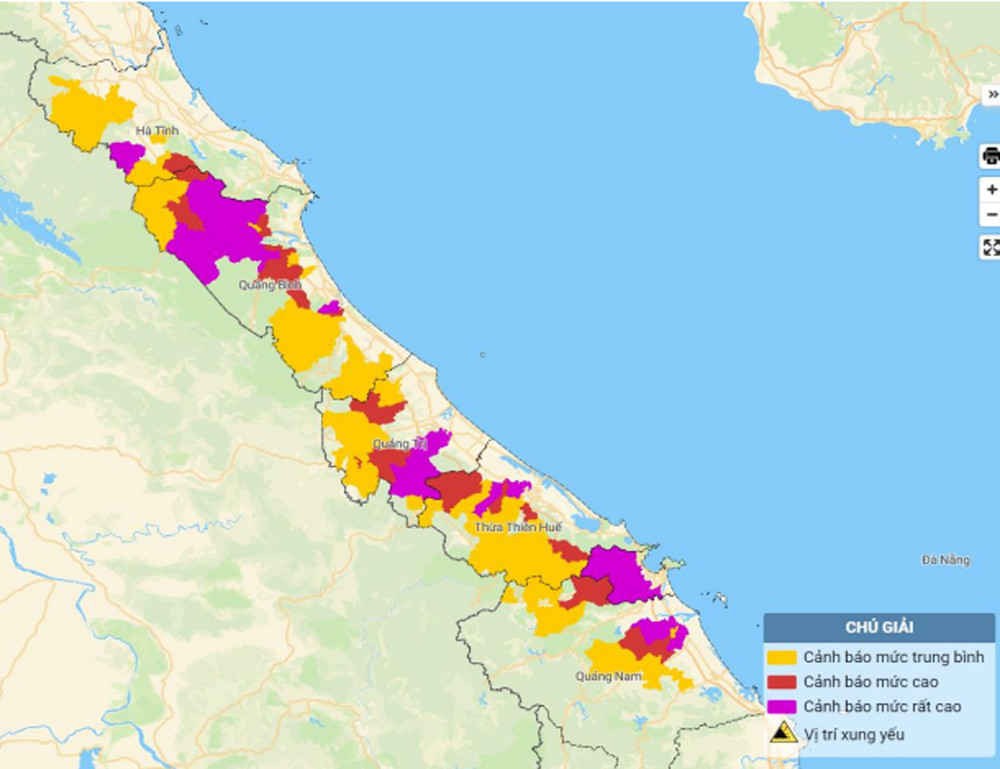Select the yellow medium-warning swatch in legend
The width and height of the screenshot is (1000, 769).
coord(782,657)
